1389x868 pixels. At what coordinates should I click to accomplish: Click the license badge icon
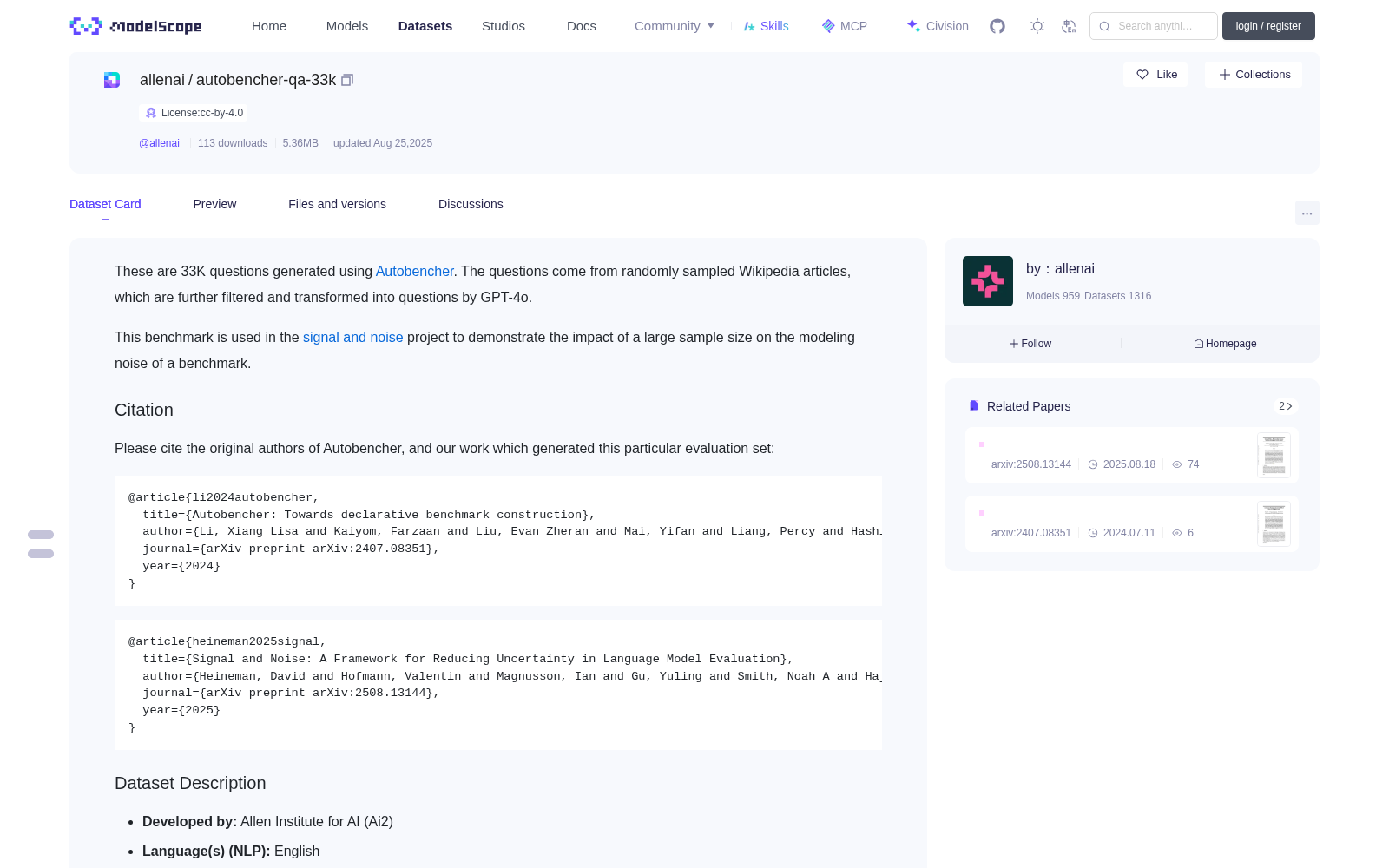pyautogui.click(x=151, y=113)
